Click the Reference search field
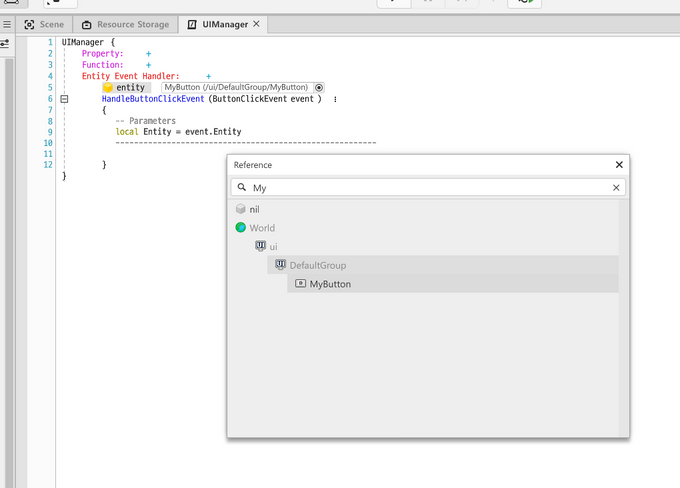This screenshot has width=680, height=488. click(x=428, y=188)
